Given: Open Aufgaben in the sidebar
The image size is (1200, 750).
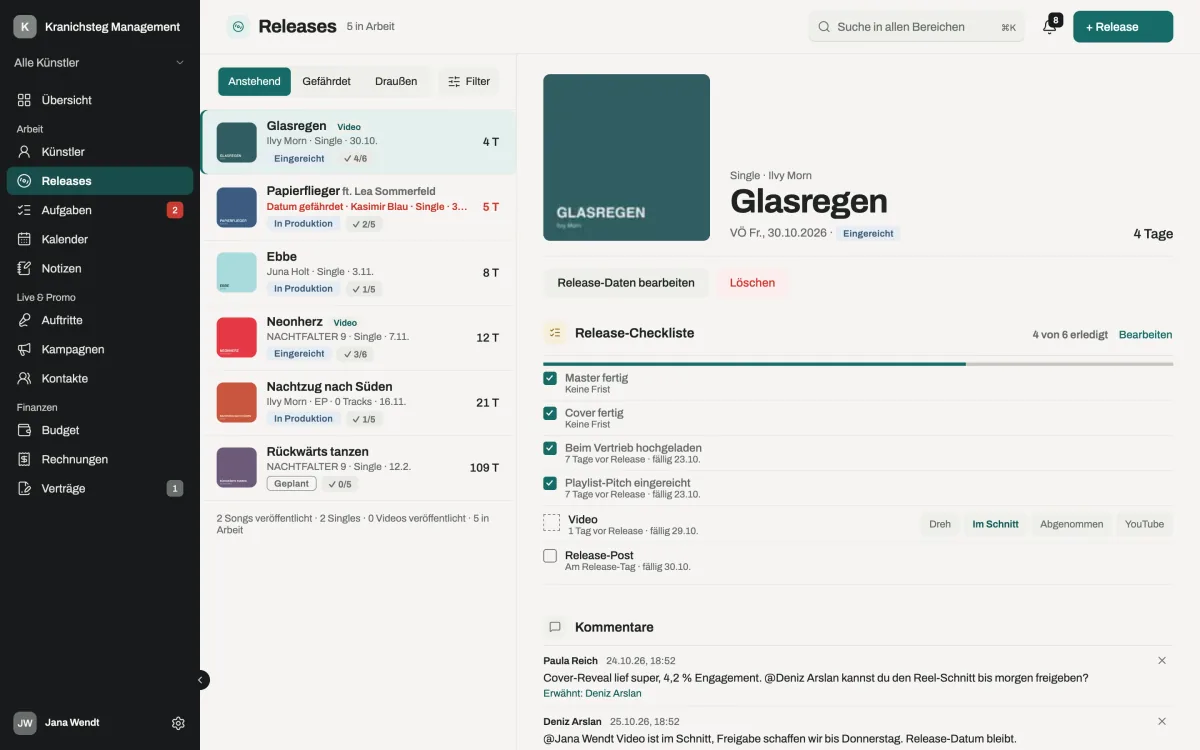Looking at the screenshot, I should 100,210.
